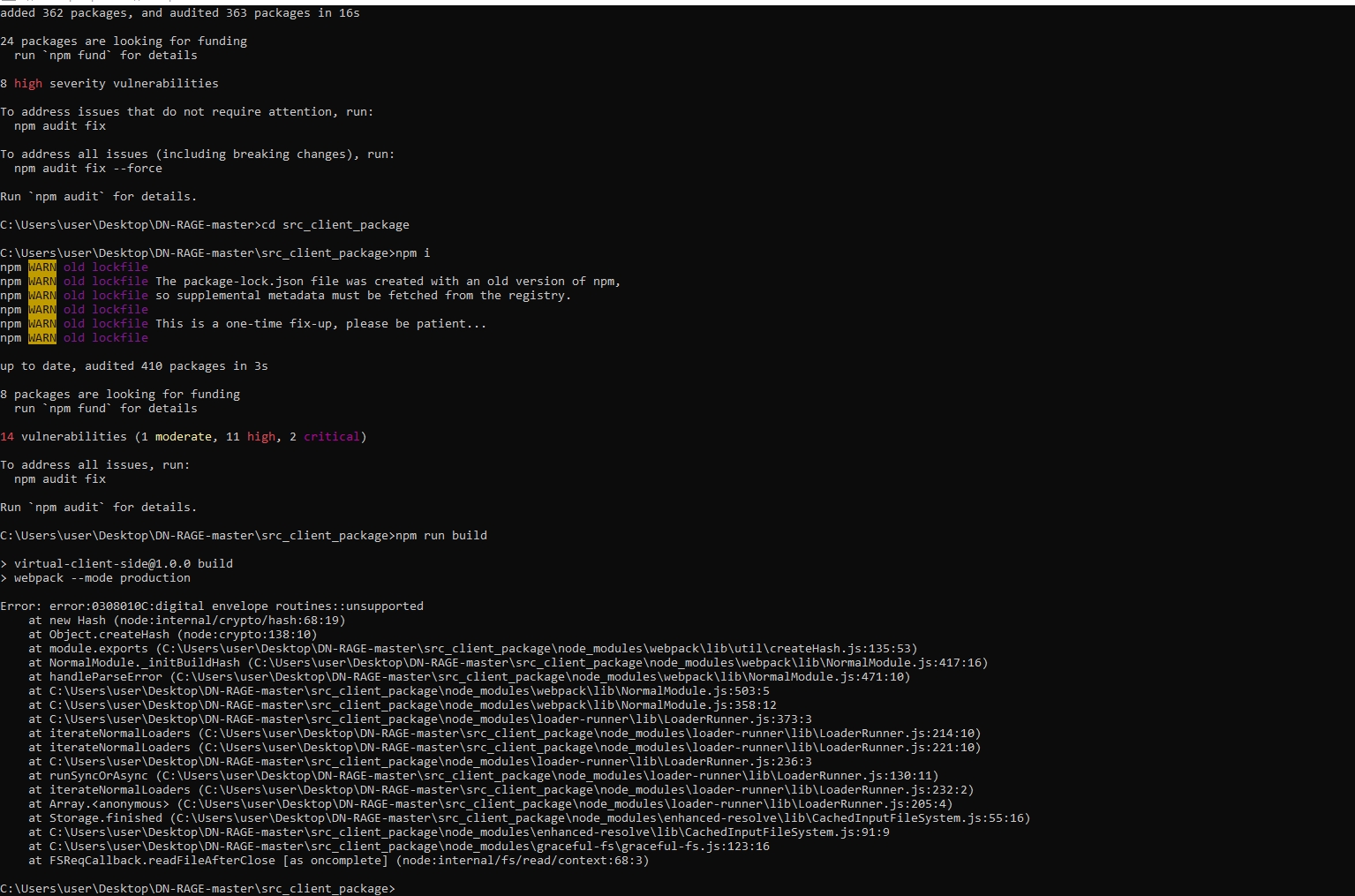Click the WARN badge beside 'This is a one-time fix-up'
This screenshot has width=1355, height=896.
tap(41, 323)
